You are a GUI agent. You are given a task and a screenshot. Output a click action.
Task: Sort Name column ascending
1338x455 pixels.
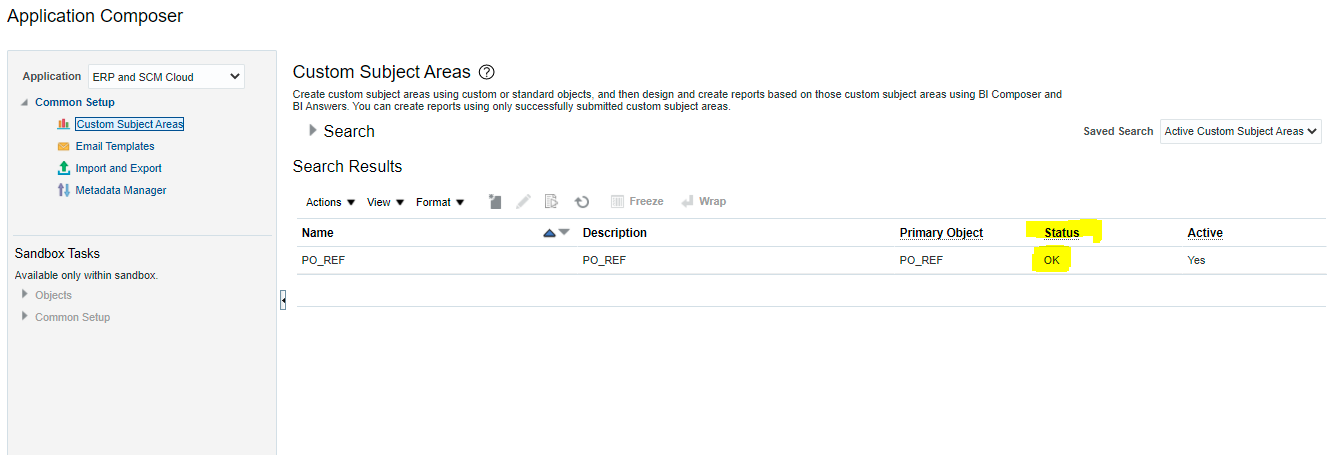(549, 233)
